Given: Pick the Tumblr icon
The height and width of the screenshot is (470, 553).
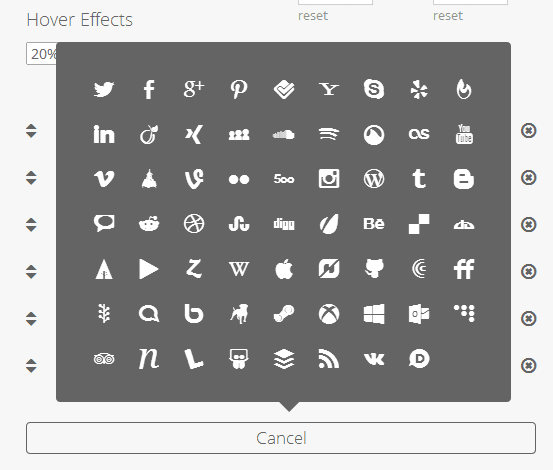Looking at the screenshot, I should pos(419,179).
